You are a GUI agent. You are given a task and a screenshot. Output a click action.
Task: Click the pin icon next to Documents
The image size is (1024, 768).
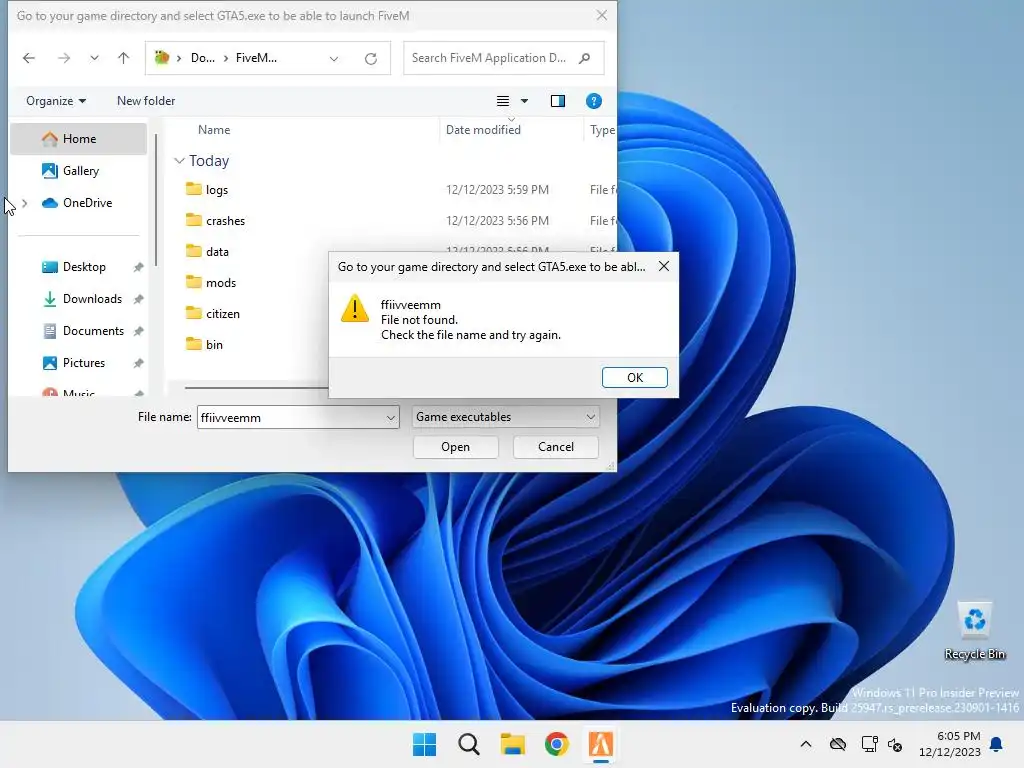coord(138,332)
